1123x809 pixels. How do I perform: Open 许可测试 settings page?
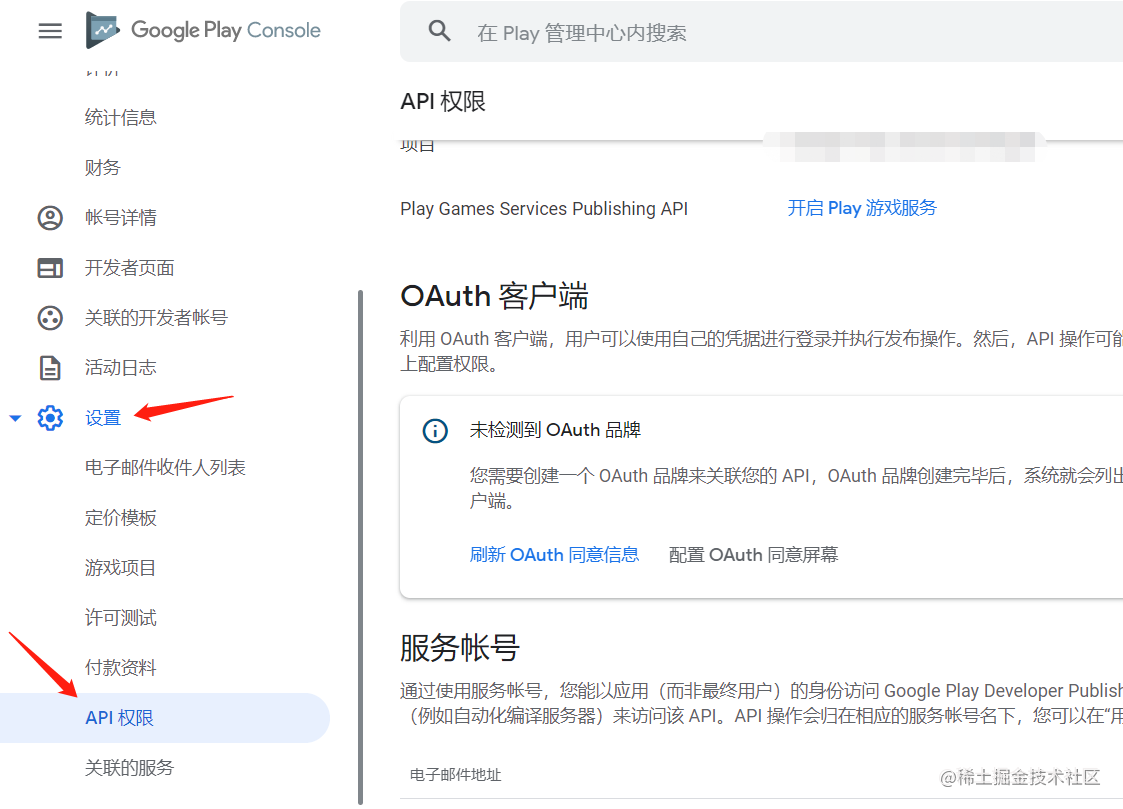point(120,618)
